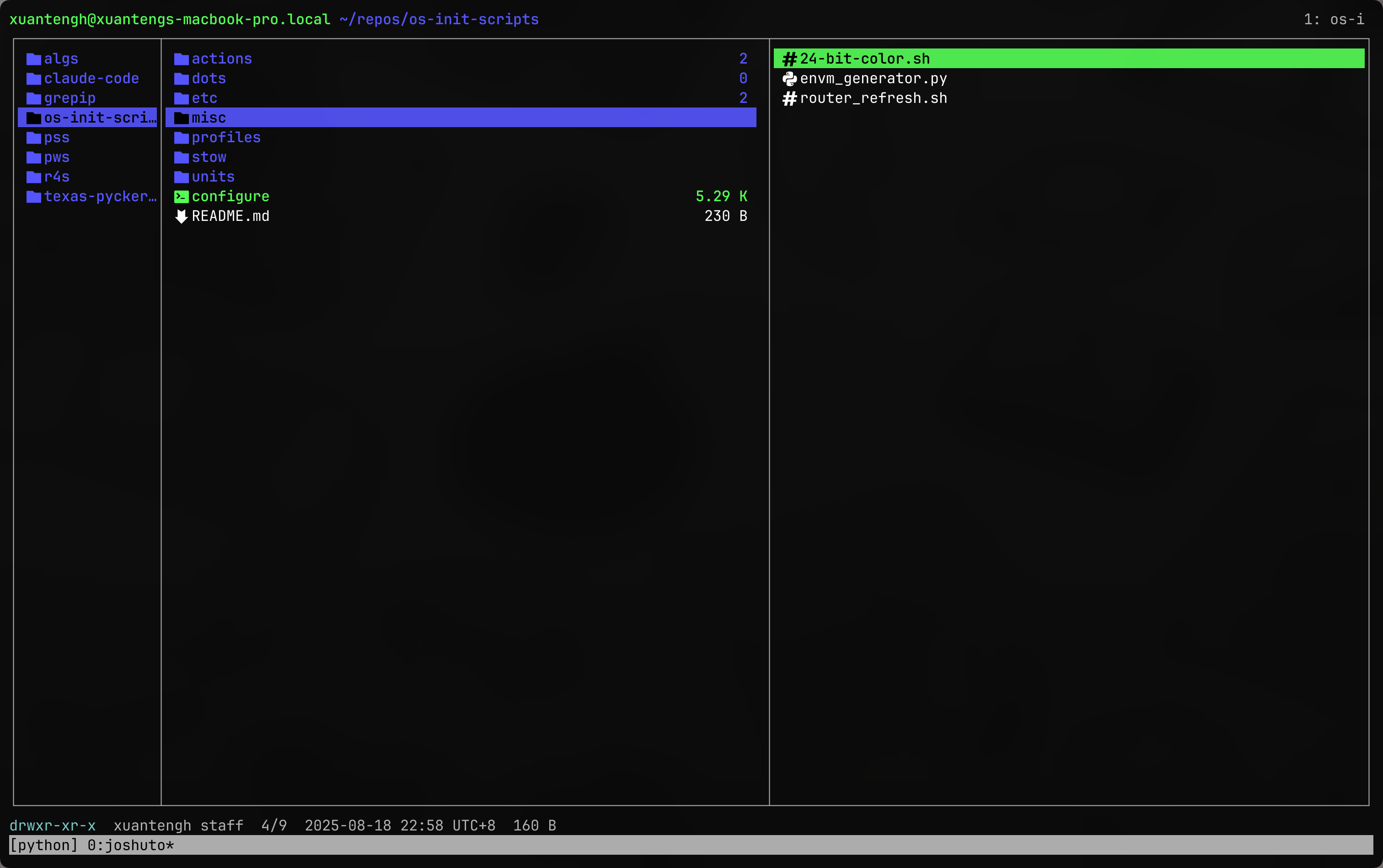The width and height of the screenshot is (1383, 868).
Task: Click the 4/9 position indicator
Action: point(274,825)
